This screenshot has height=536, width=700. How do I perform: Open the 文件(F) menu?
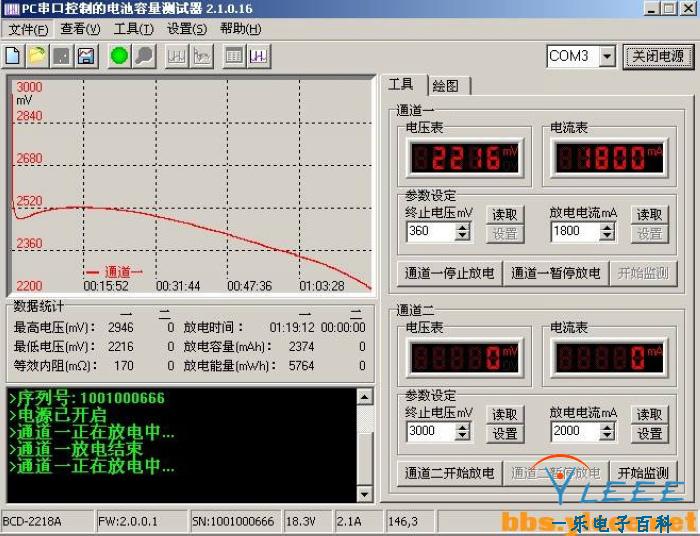(28, 29)
